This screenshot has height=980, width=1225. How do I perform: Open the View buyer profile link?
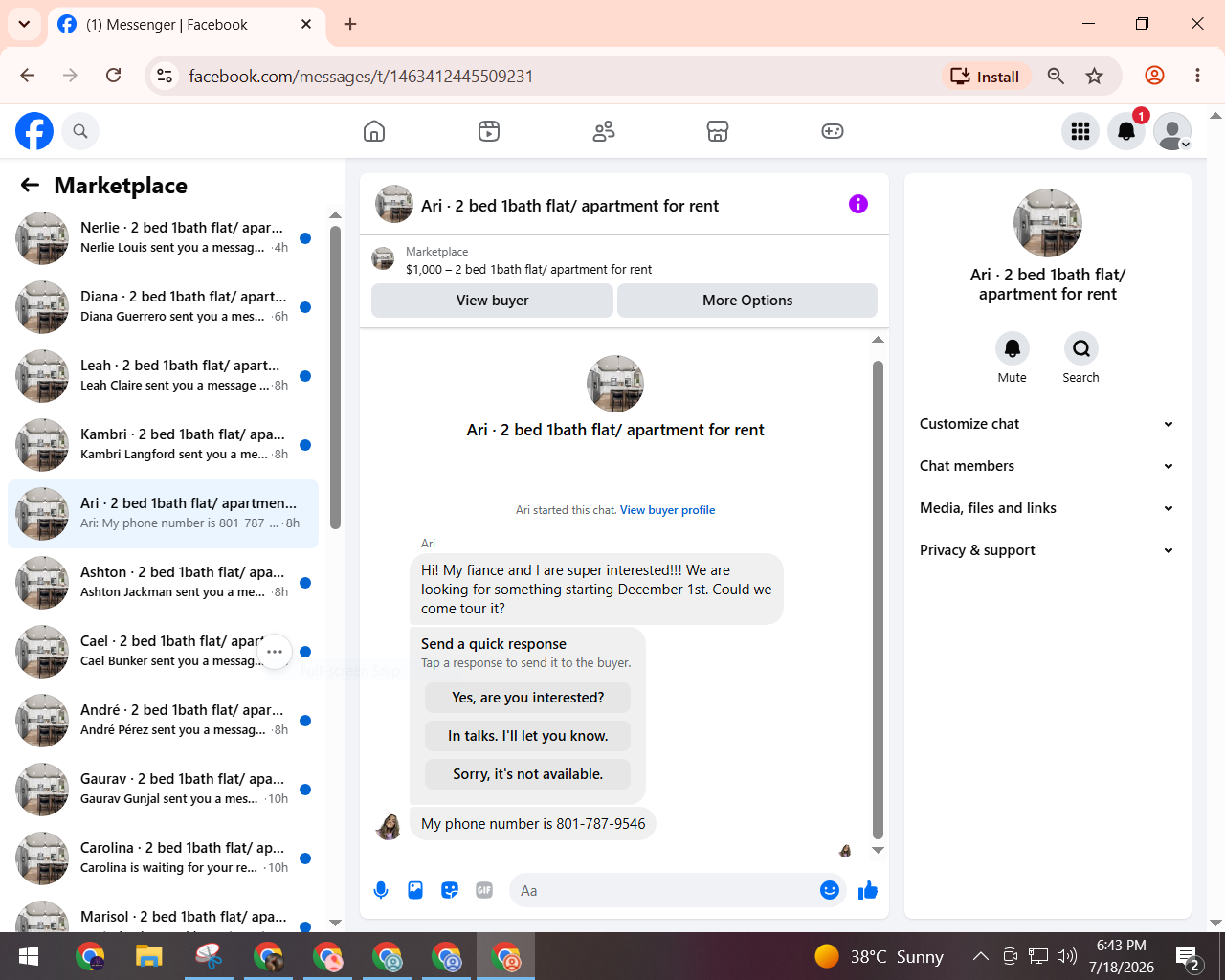click(668, 510)
